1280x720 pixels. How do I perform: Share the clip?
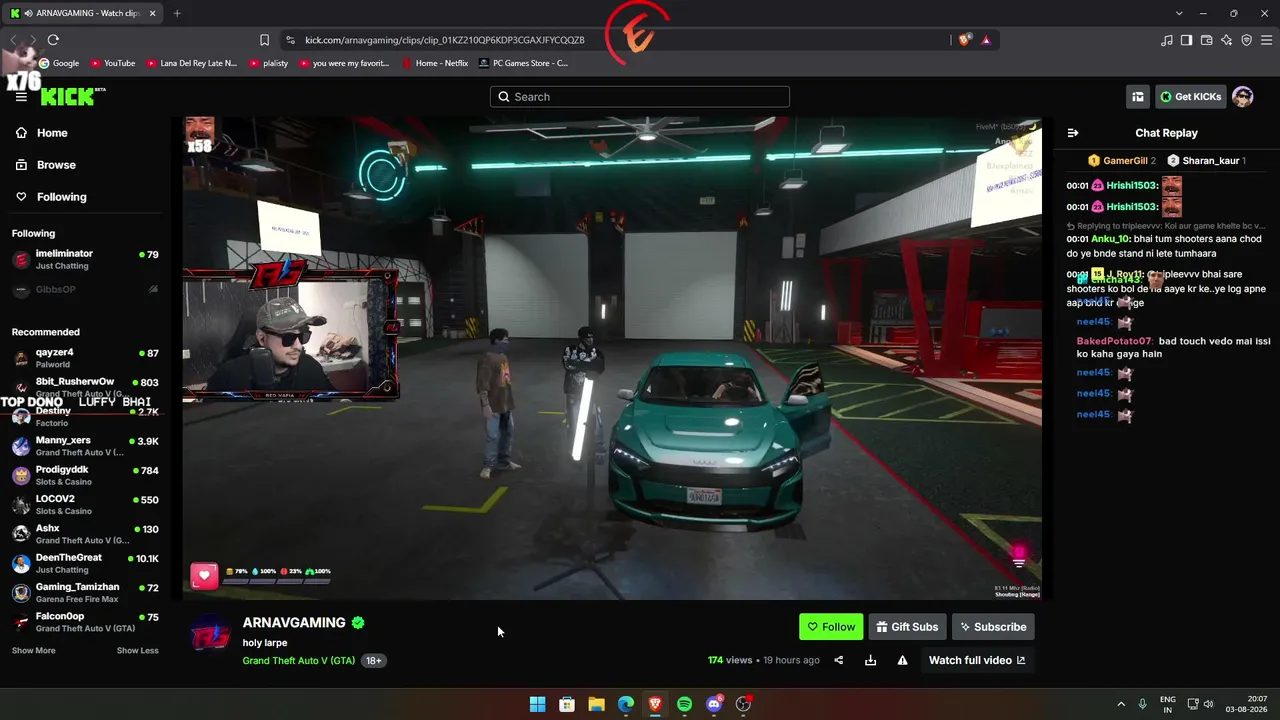pos(839,660)
